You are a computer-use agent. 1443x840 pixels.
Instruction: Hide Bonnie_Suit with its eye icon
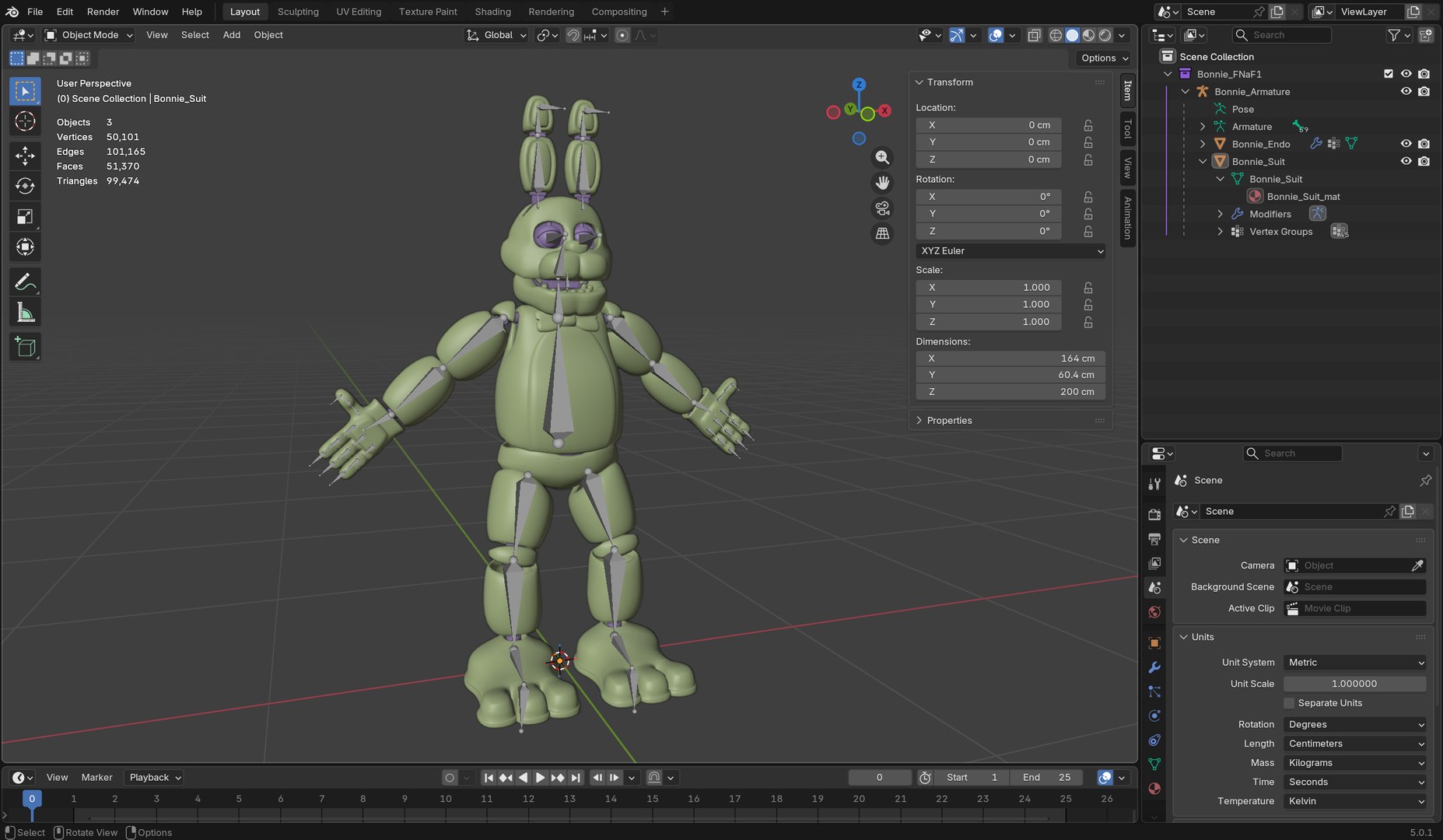1406,161
